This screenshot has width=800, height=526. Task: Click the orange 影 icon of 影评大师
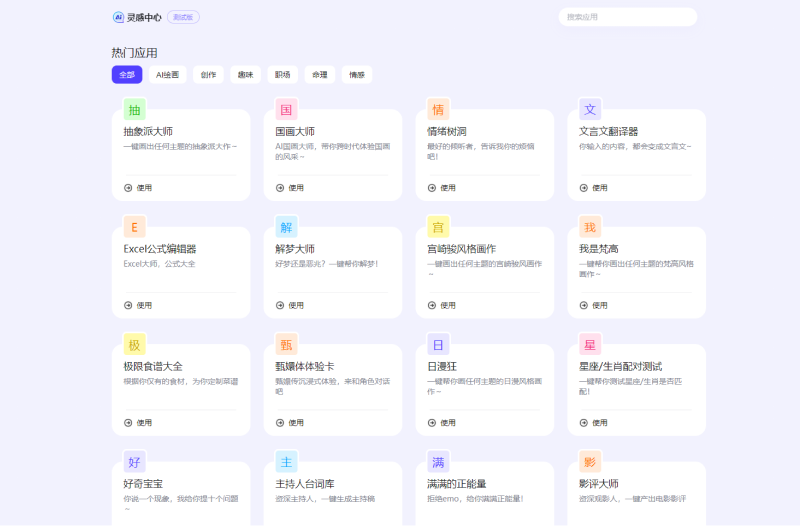pos(590,462)
